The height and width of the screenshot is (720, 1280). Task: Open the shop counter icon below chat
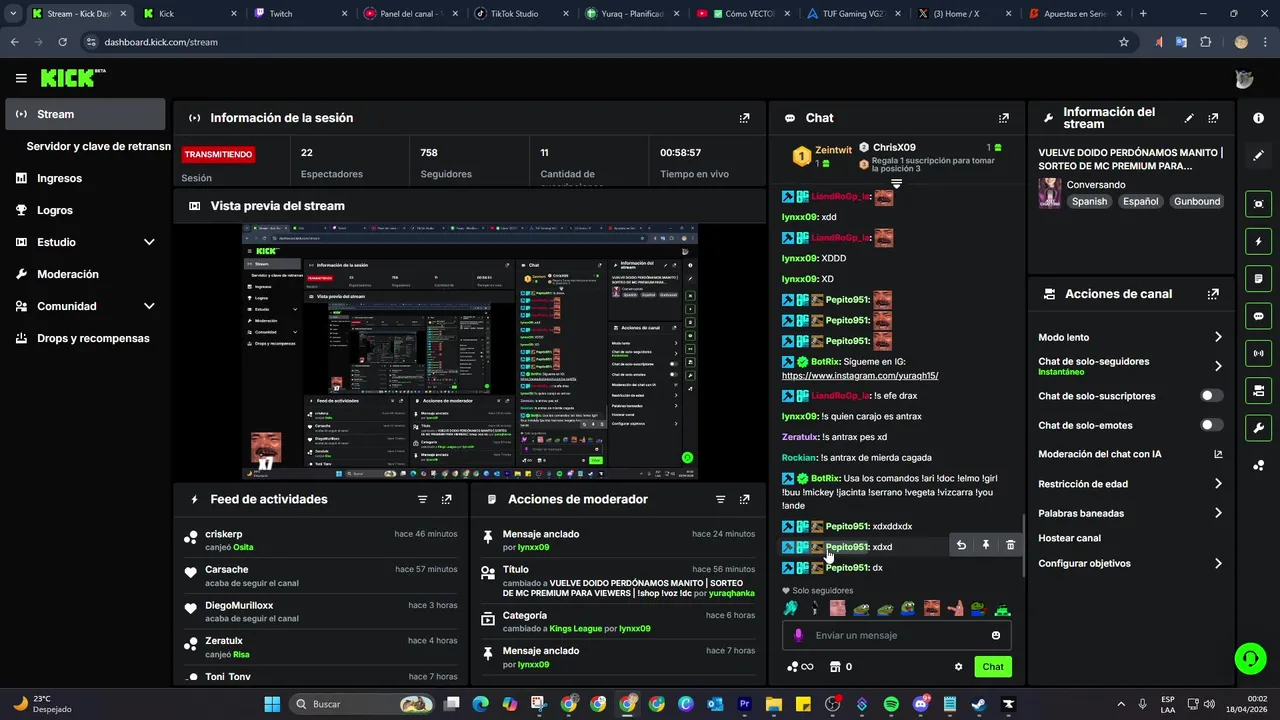(x=840, y=667)
